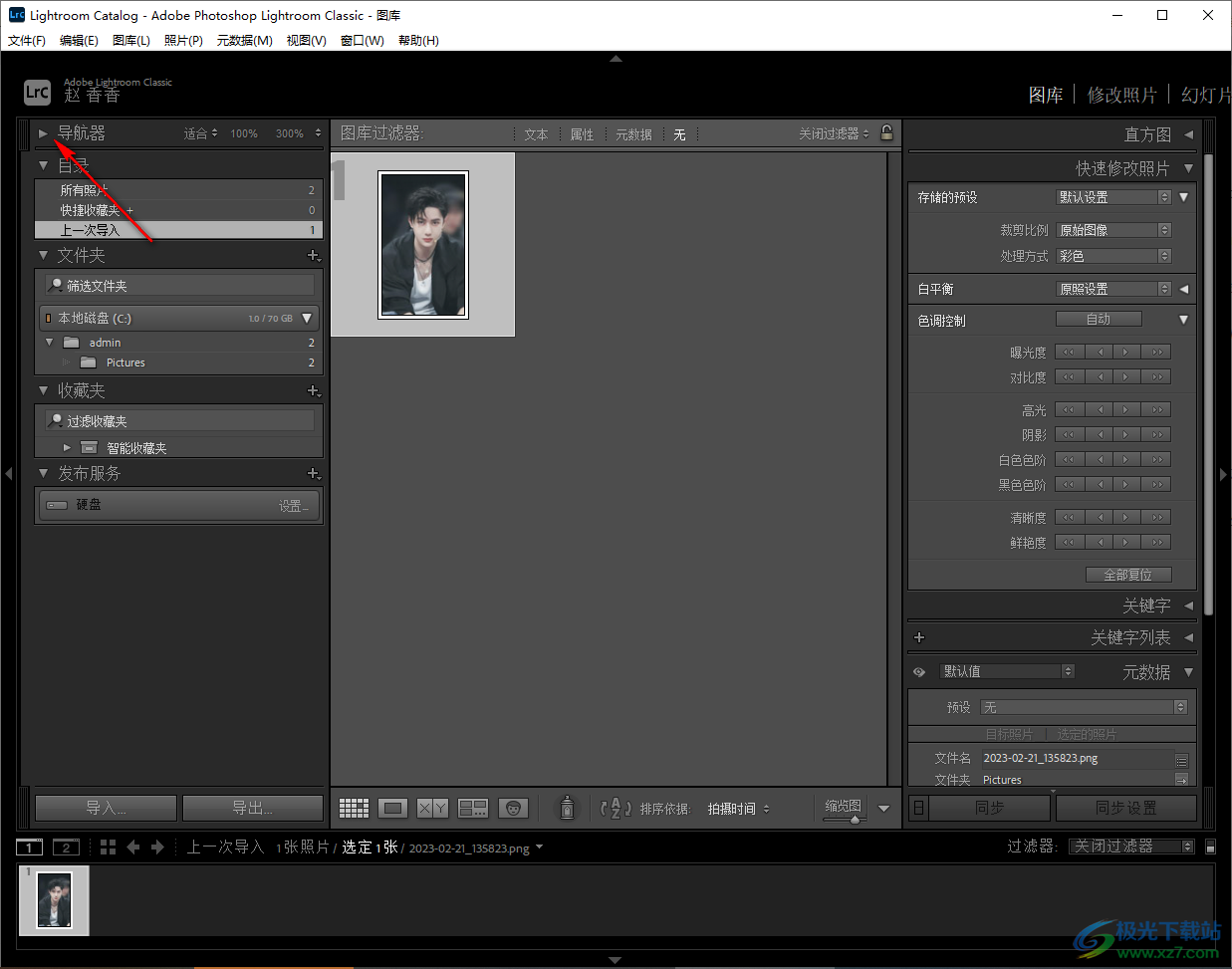Open file name batch rename icon
This screenshot has width=1232, height=969.
click(1182, 759)
